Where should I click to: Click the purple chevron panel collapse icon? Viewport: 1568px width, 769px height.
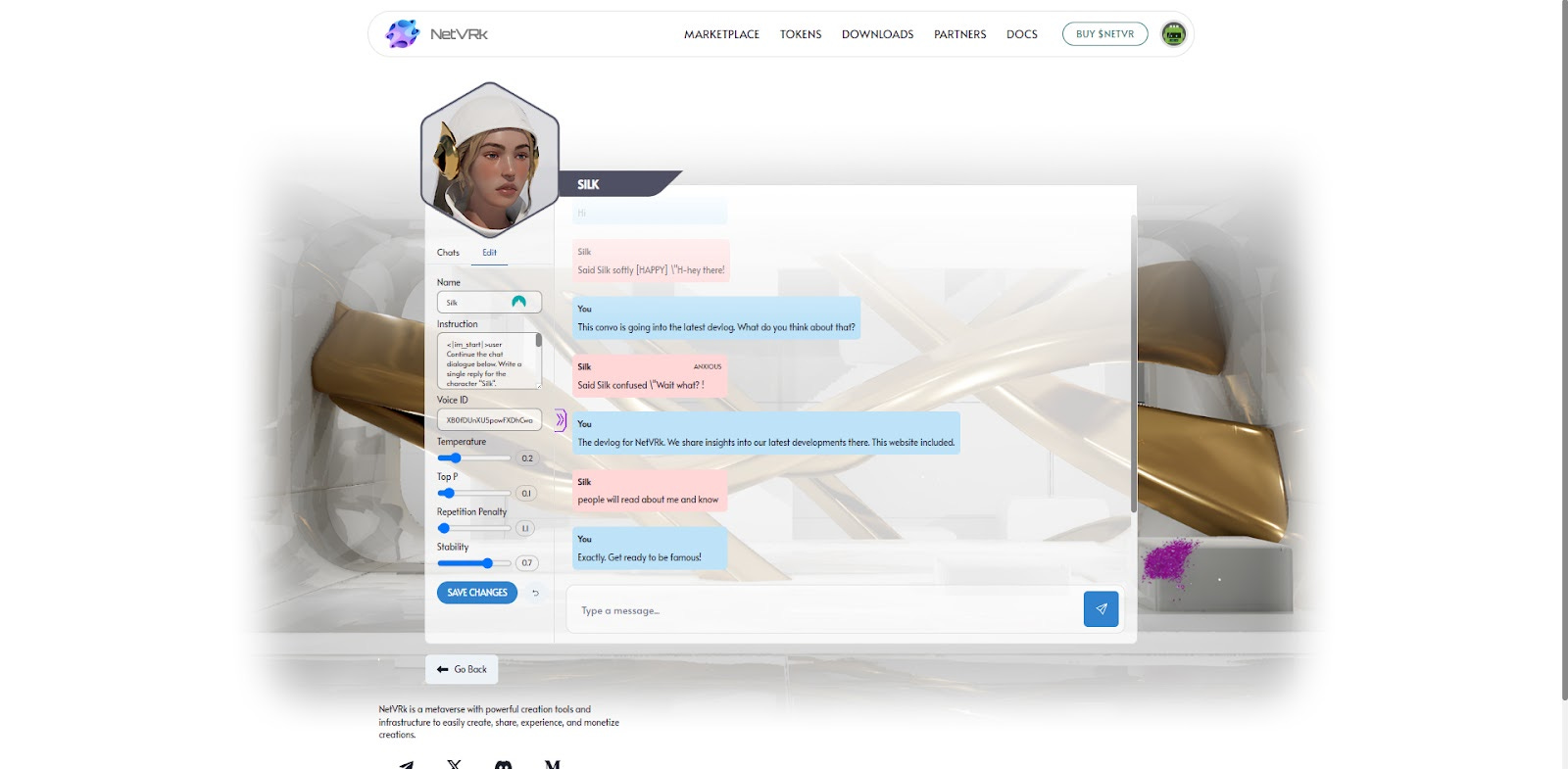click(561, 420)
